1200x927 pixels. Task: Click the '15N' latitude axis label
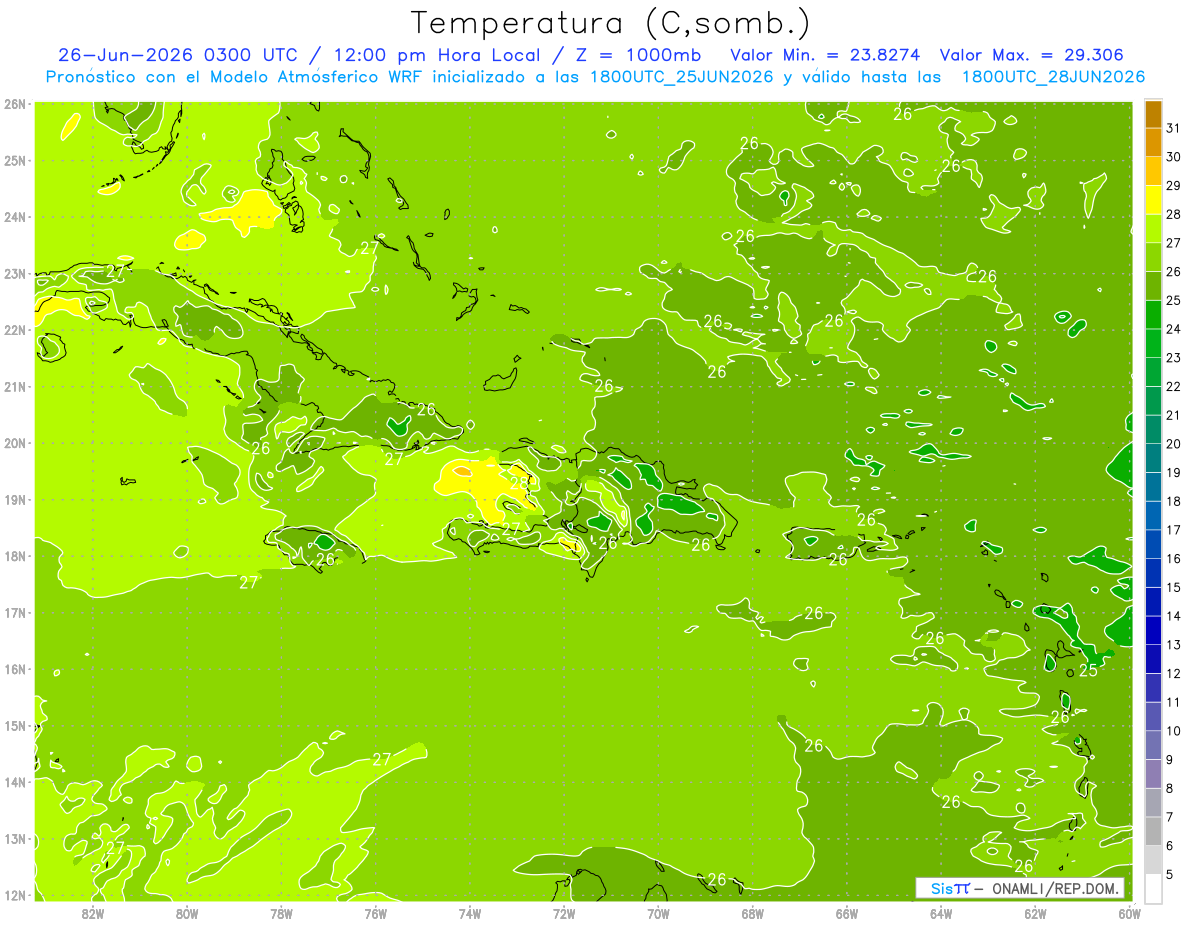(15, 726)
